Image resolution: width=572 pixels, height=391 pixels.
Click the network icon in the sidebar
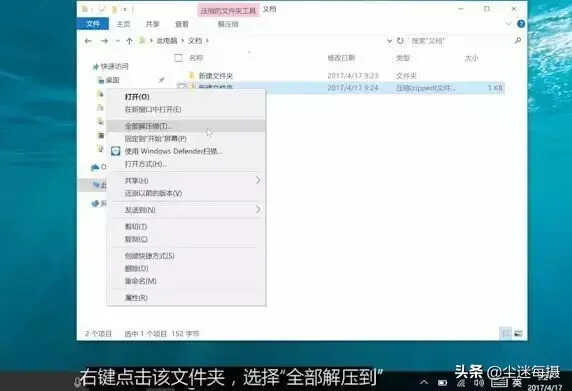[x=95, y=203]
